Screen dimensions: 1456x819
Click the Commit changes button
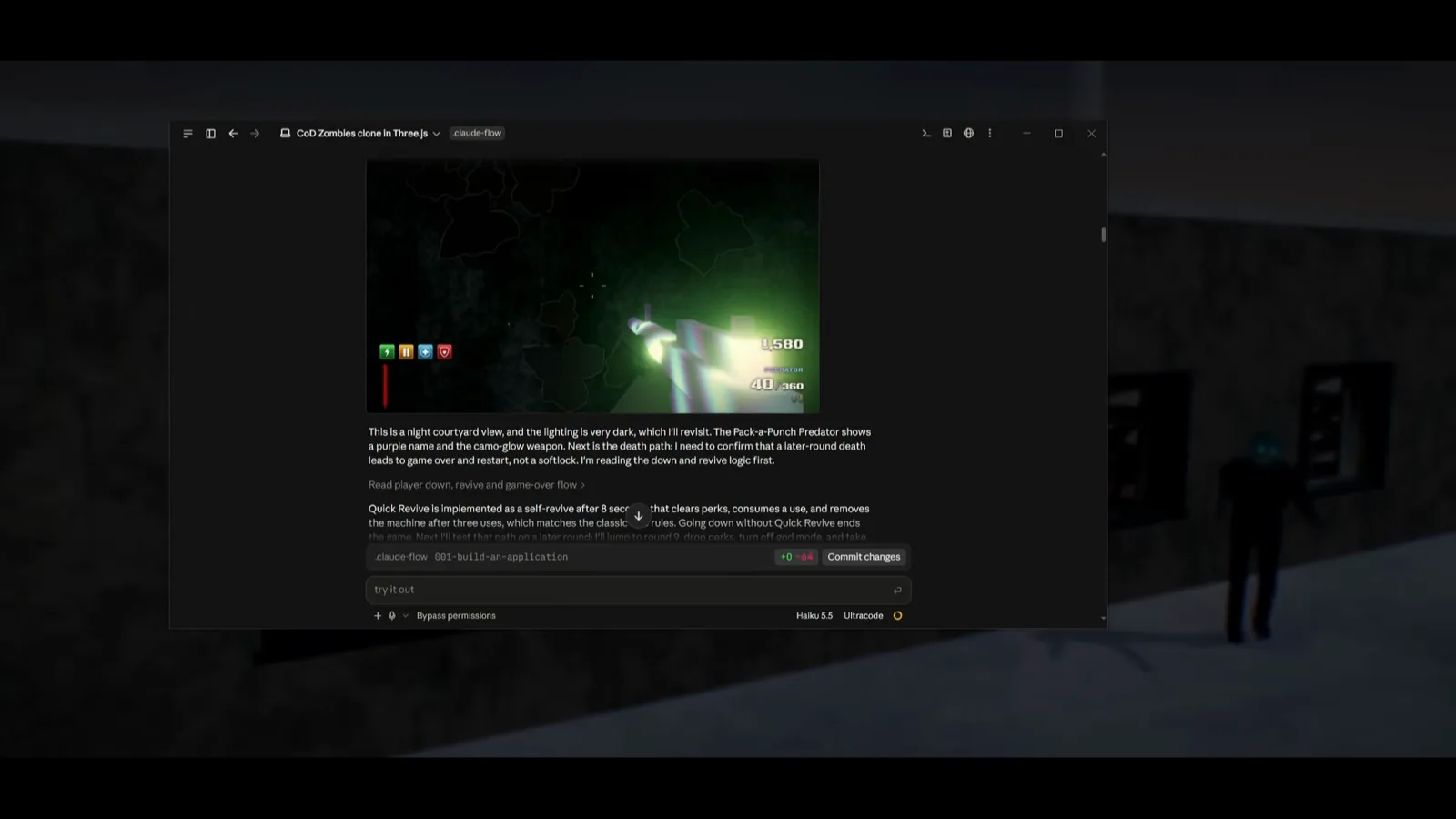click(864, 557)
